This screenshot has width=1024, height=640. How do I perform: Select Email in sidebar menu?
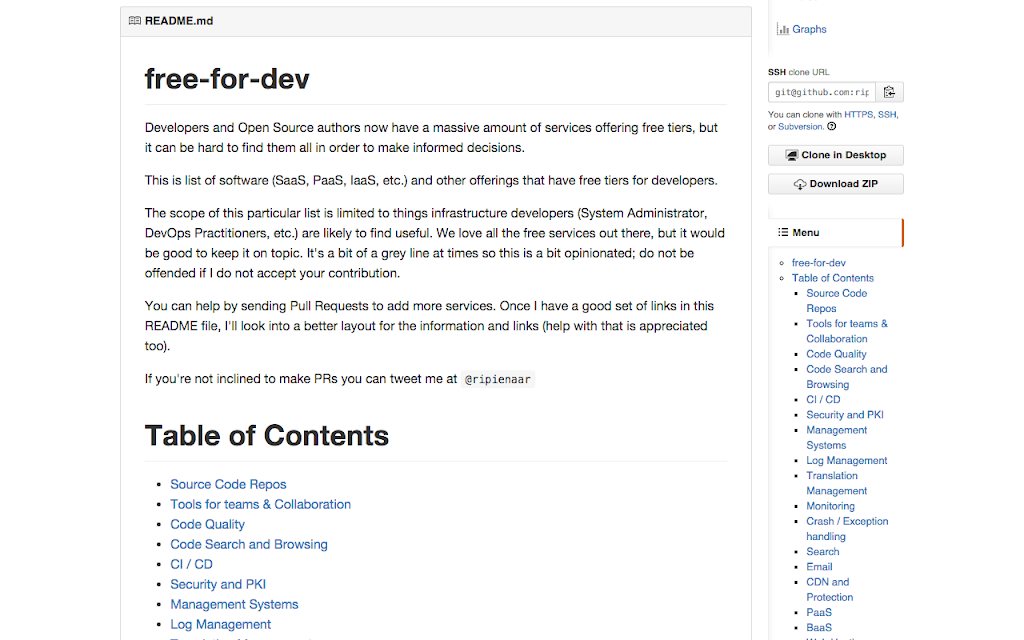pos(819,567)
